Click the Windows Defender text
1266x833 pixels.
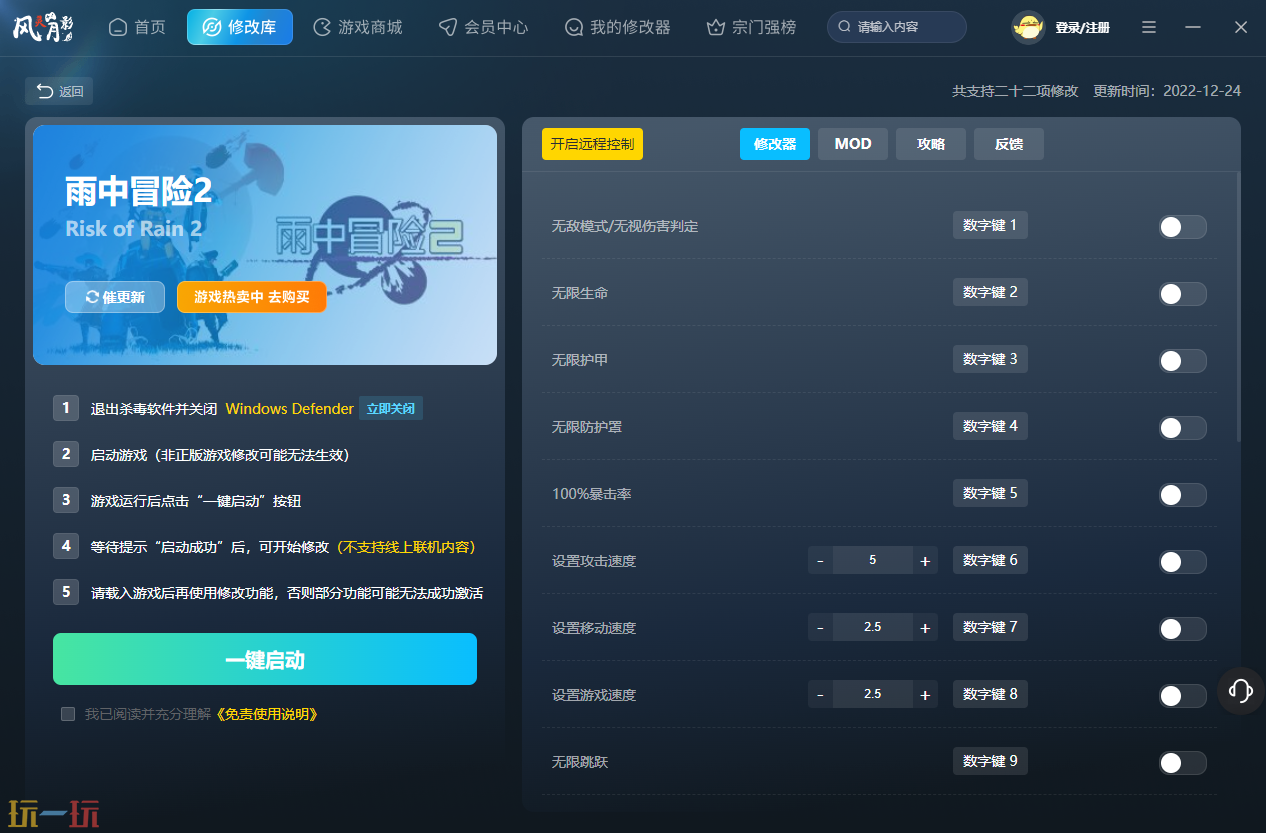tap(290, 409)
